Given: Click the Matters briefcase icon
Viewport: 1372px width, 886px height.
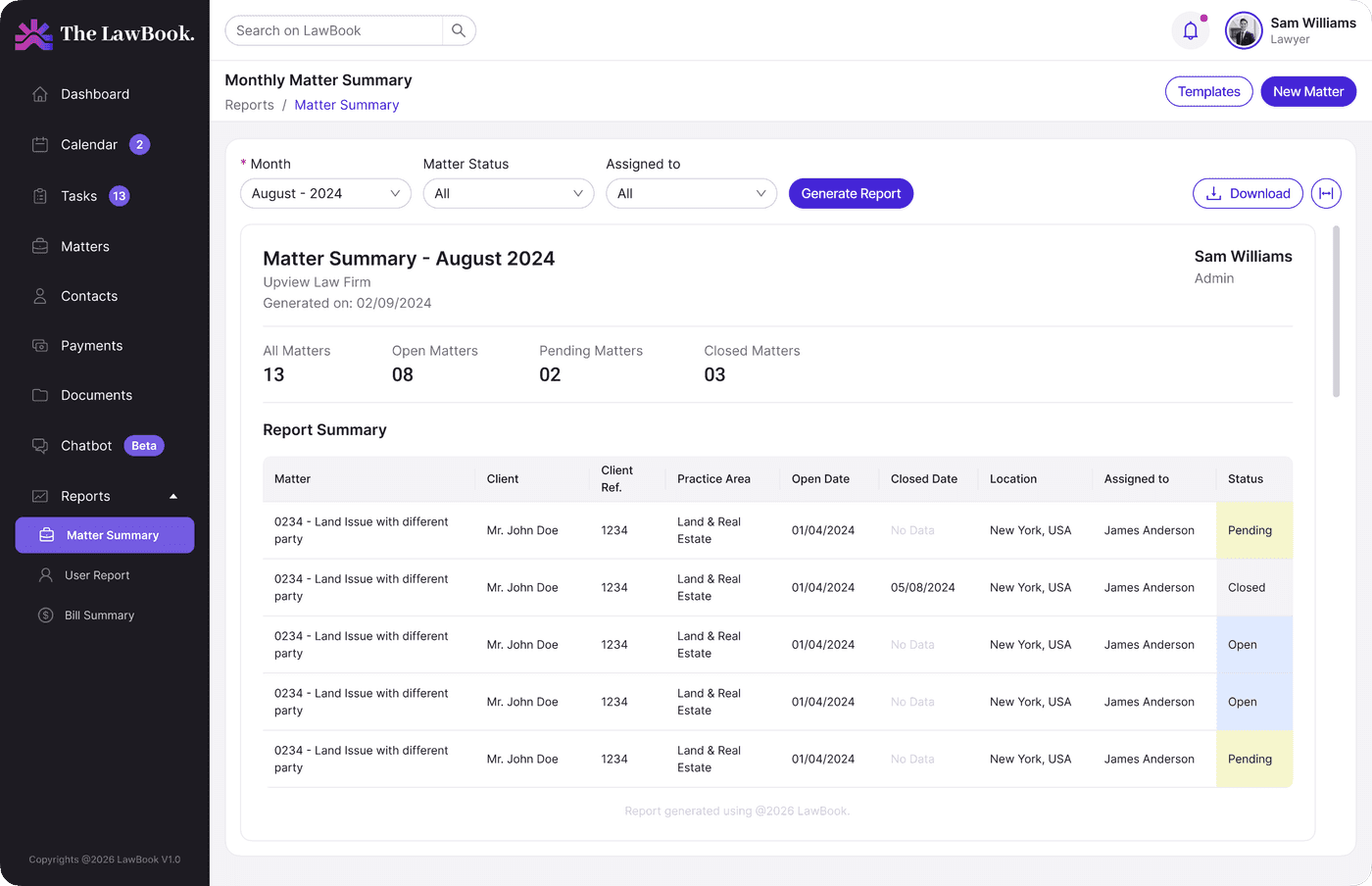Looking at the screenshot, I should click(x=40, y=246).
